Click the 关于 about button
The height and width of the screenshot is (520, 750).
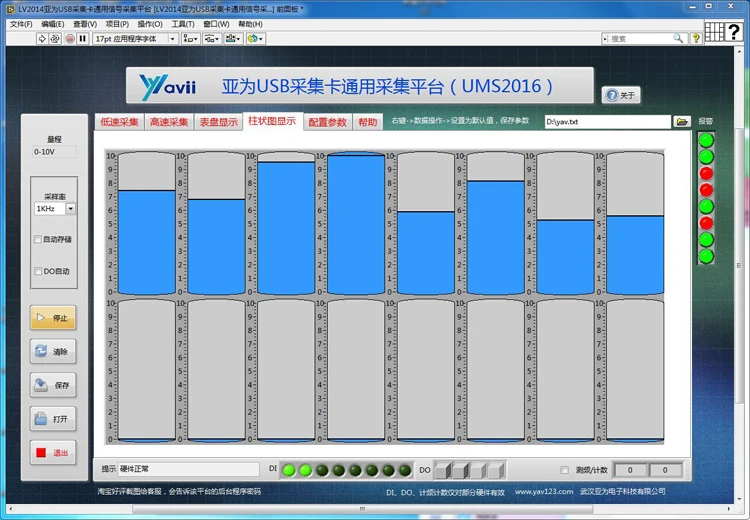(621, 95)
